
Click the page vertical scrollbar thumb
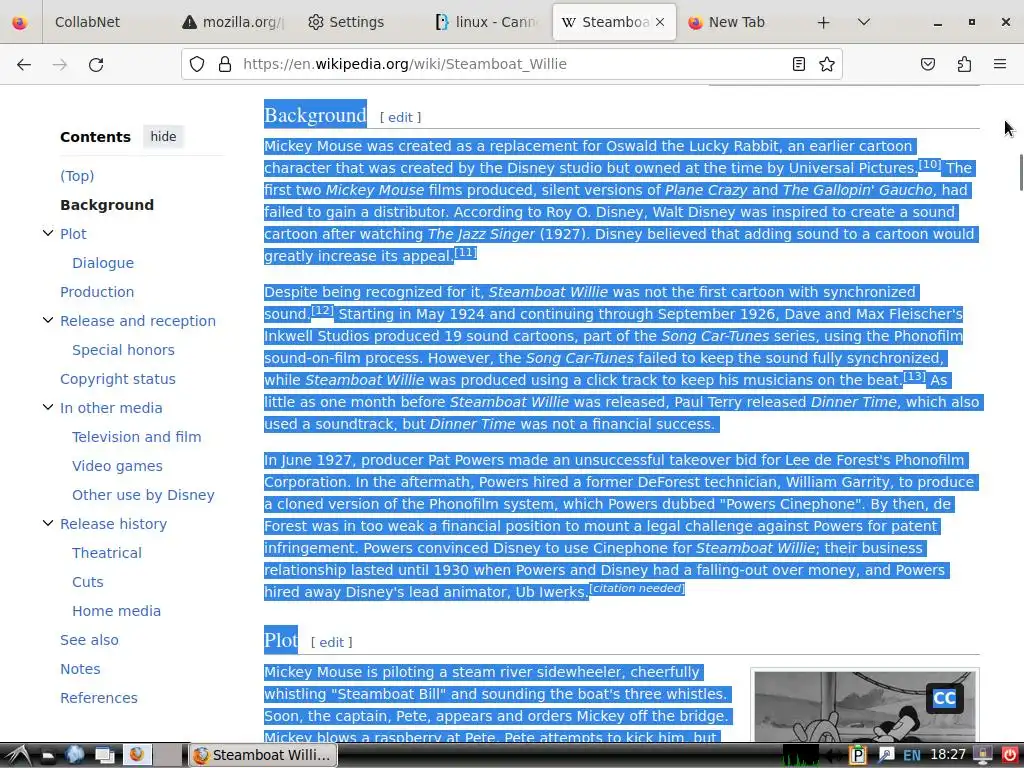[x=1019, y=172]
